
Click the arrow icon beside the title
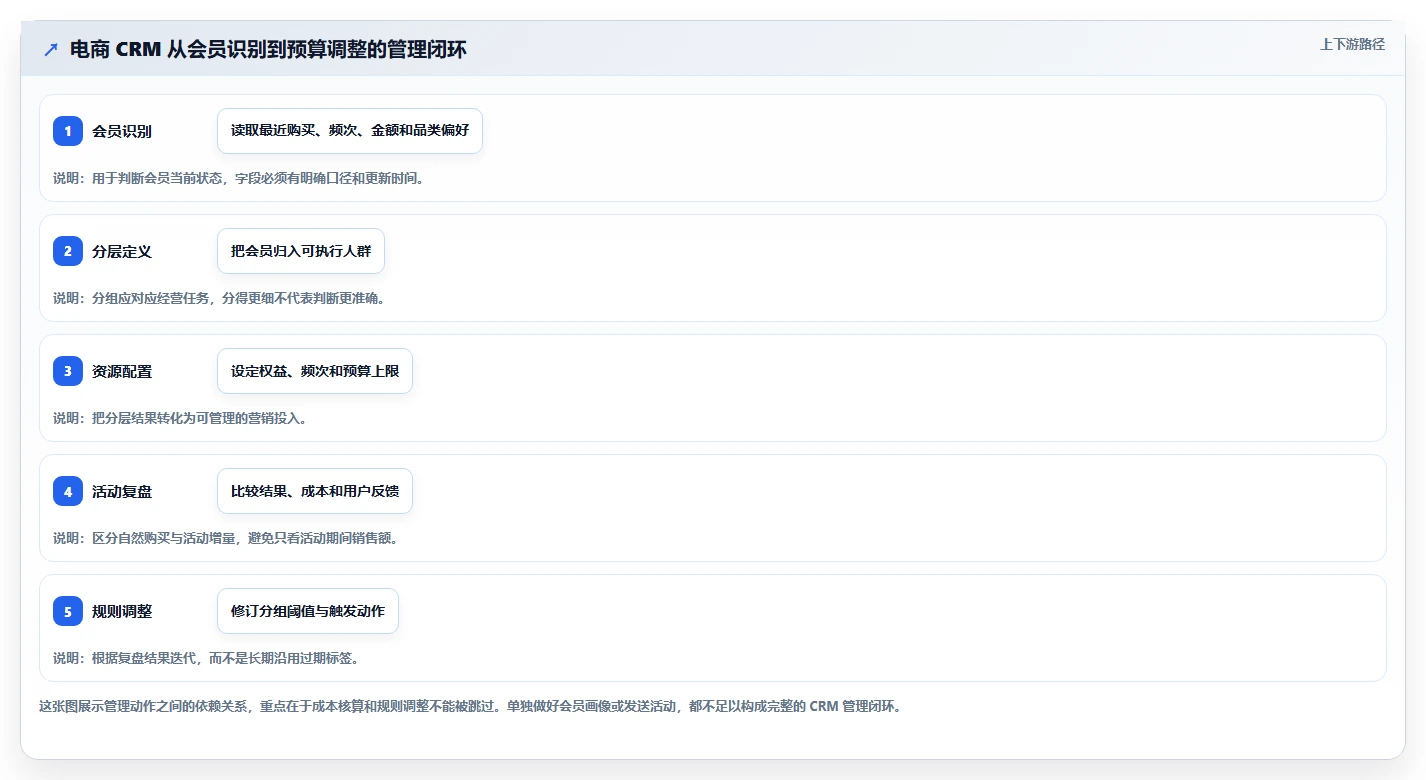click(51, 49)
